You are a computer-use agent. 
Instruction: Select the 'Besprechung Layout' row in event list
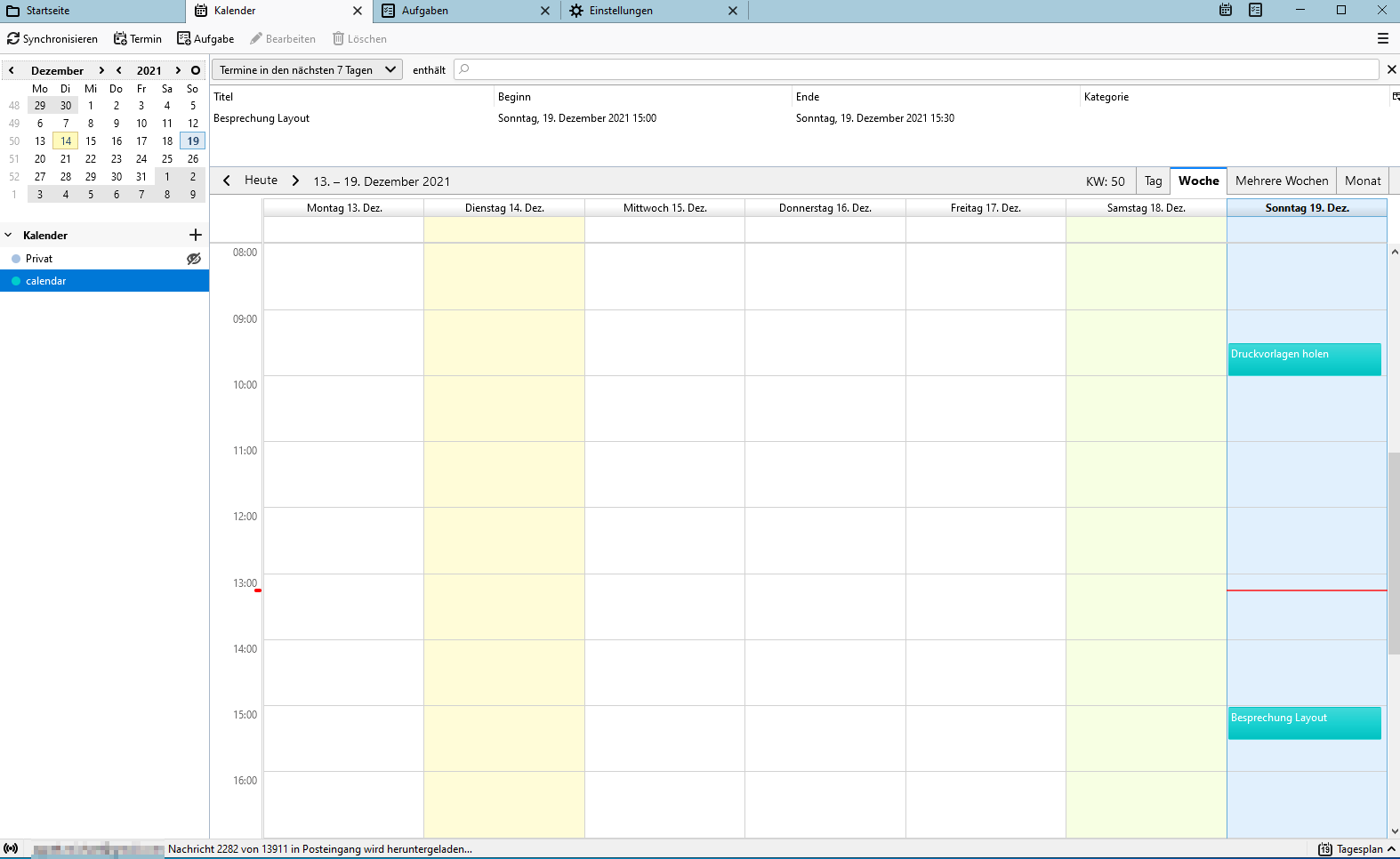pyautogui.click(x=801, y=118)
